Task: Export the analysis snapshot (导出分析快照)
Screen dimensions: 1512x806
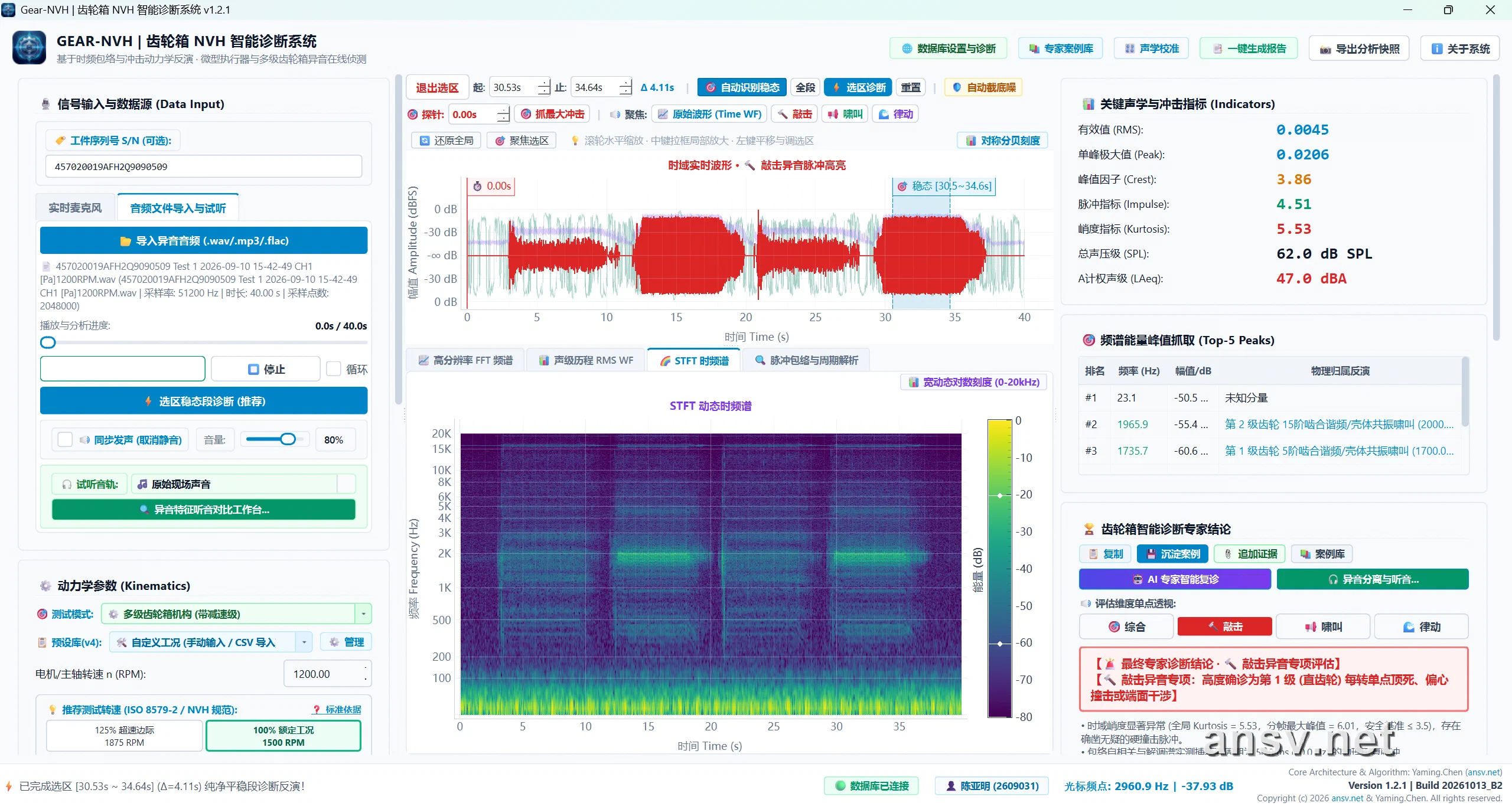Action: click(x=1359, y=48)
